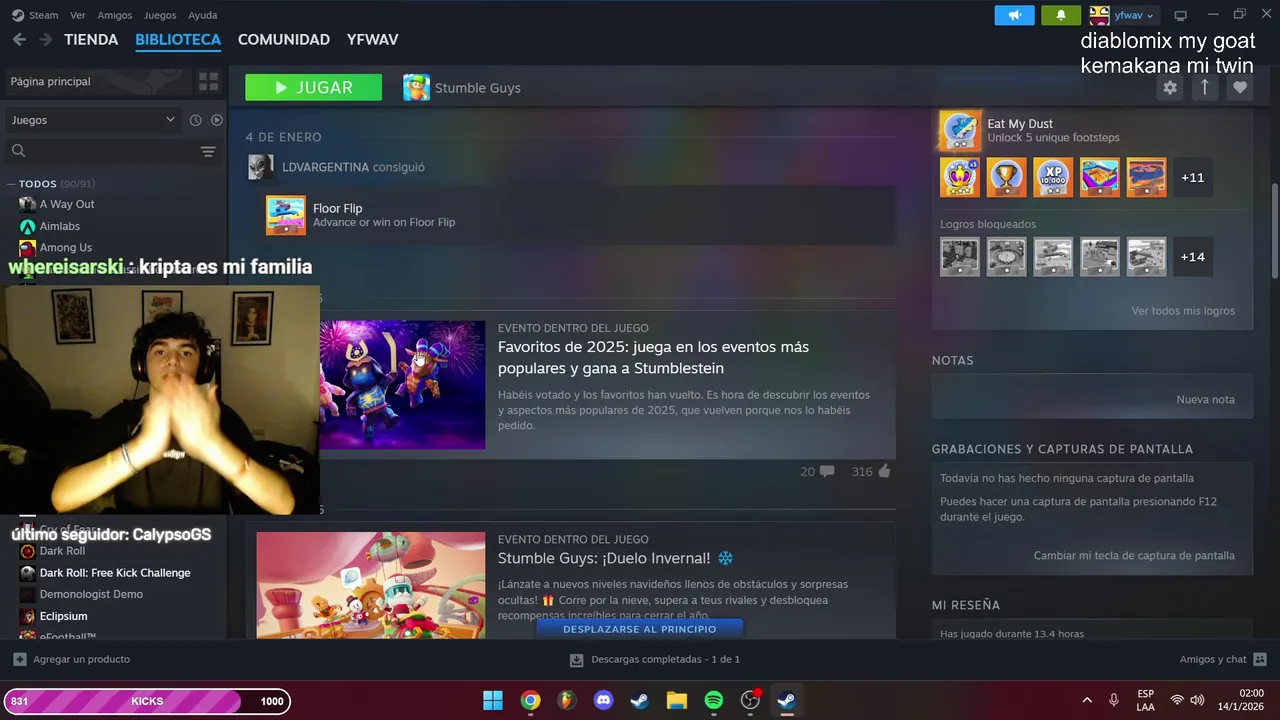This screenshot has height=720, width=1280.
Task: Open advanced filter options icon
Action: [x=208, y=152]
